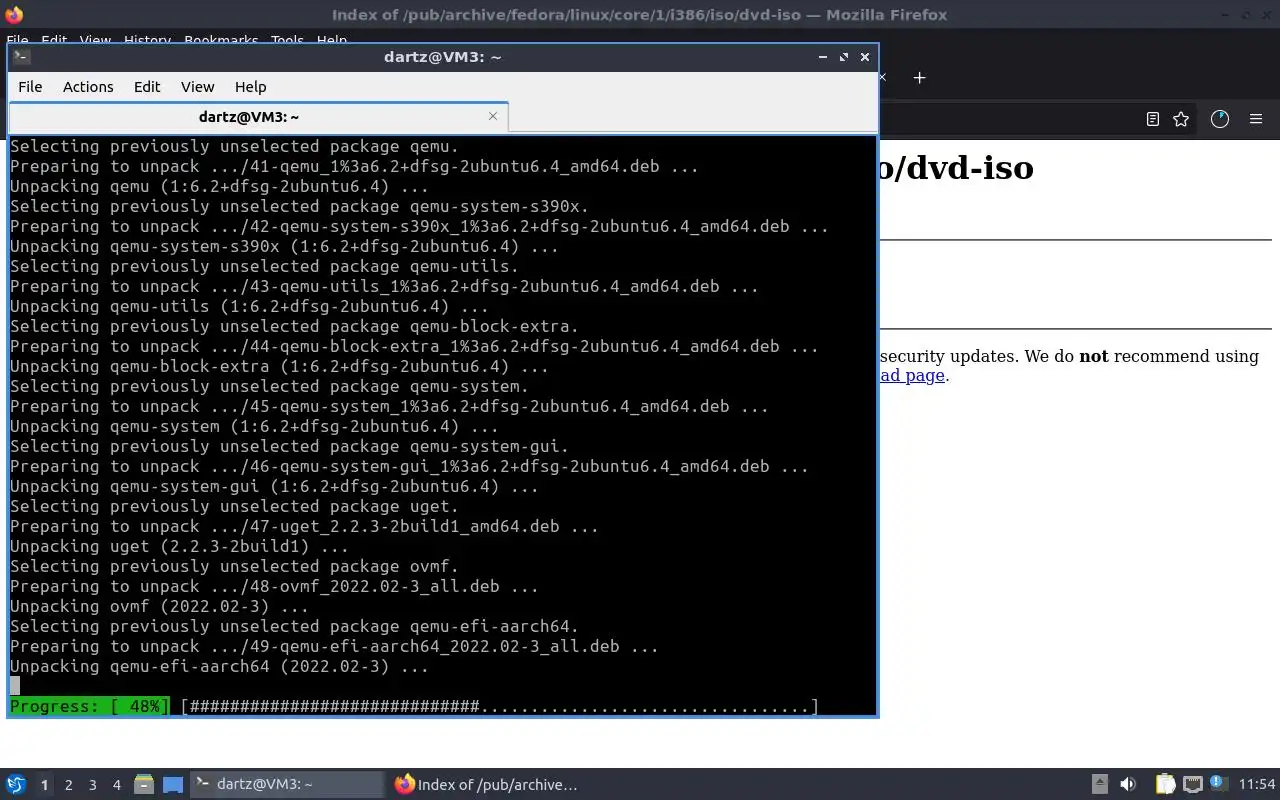Click the line 'Selecting previously unselected package ovmf.'
This screenshot has height=800, width=1280.
(234, 567)
